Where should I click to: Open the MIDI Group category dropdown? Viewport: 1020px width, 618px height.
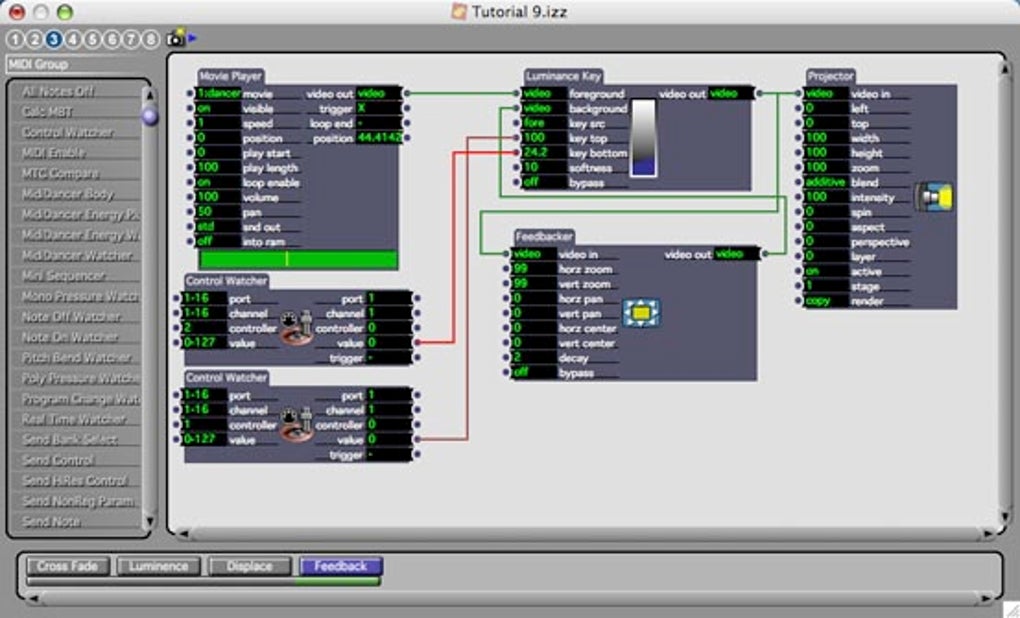(81, 64)
